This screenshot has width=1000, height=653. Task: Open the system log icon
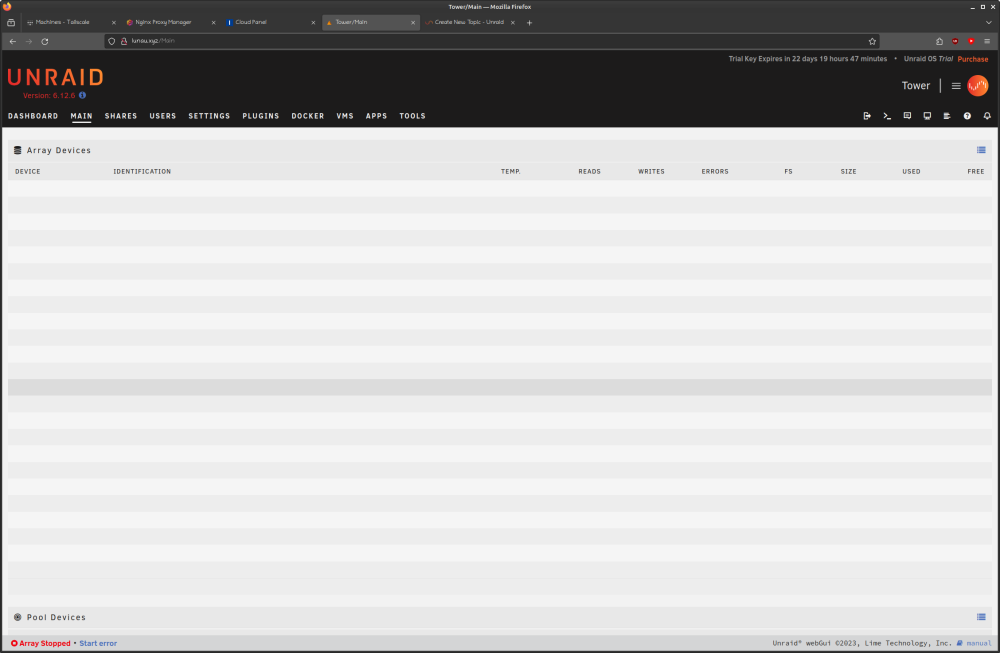(x=947, y=116)
